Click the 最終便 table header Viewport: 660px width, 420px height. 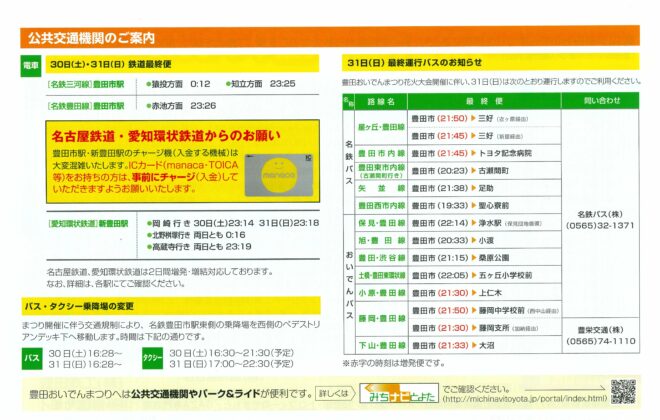click(x=484, y=101)
